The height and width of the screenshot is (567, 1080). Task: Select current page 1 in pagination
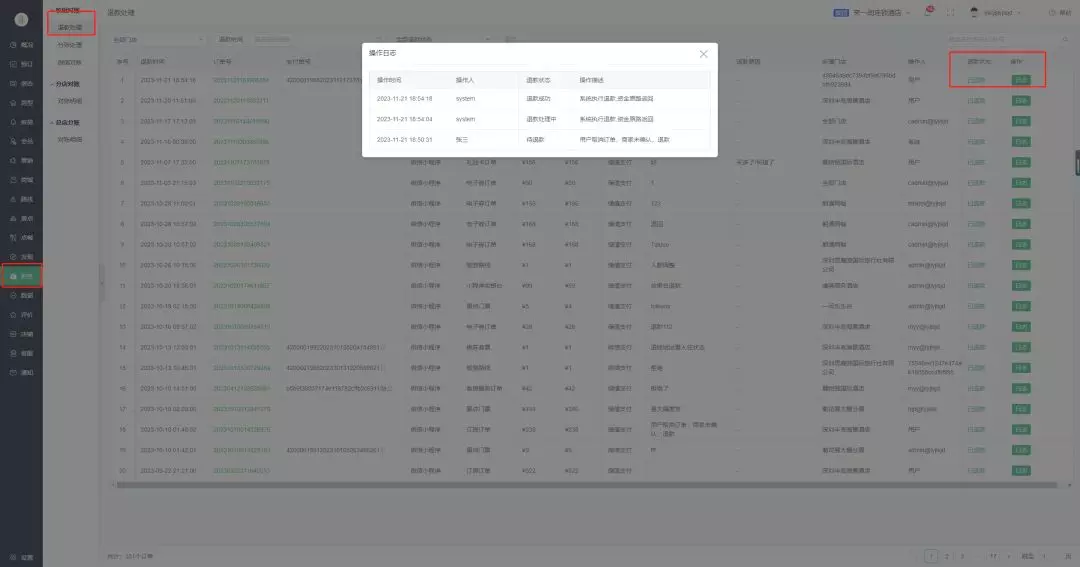931,556
